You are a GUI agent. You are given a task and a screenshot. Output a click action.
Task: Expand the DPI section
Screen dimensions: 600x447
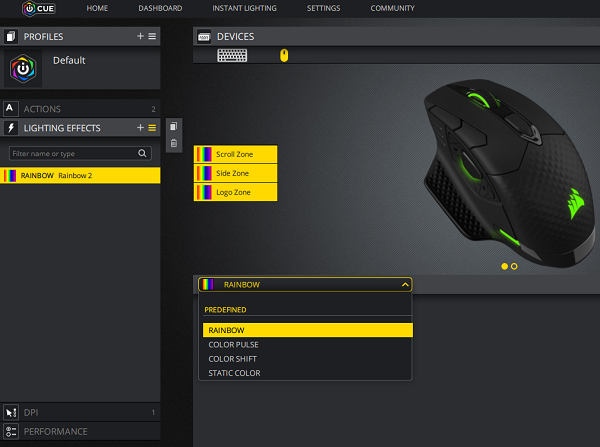(x=80, y=412)
